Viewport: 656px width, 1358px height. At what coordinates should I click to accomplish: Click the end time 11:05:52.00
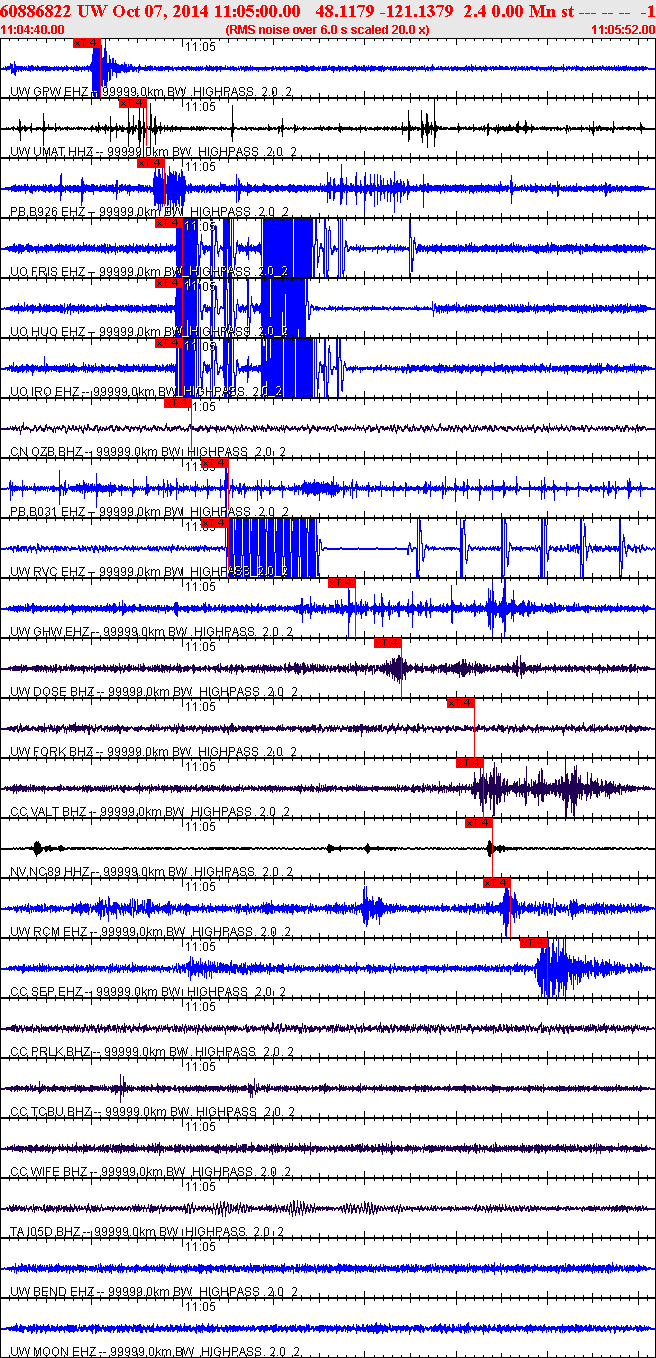622,30
